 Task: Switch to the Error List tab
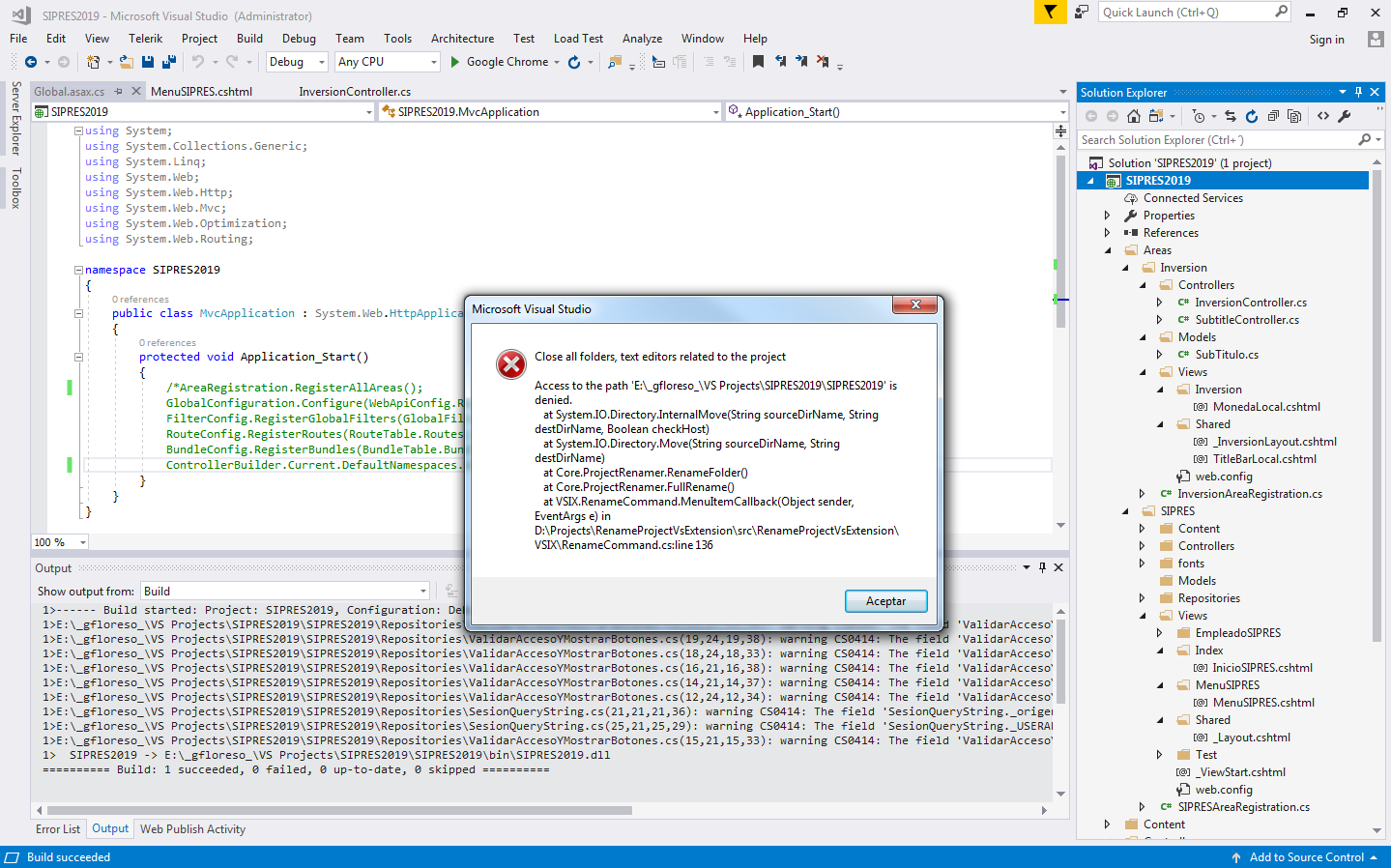[58, 829]
